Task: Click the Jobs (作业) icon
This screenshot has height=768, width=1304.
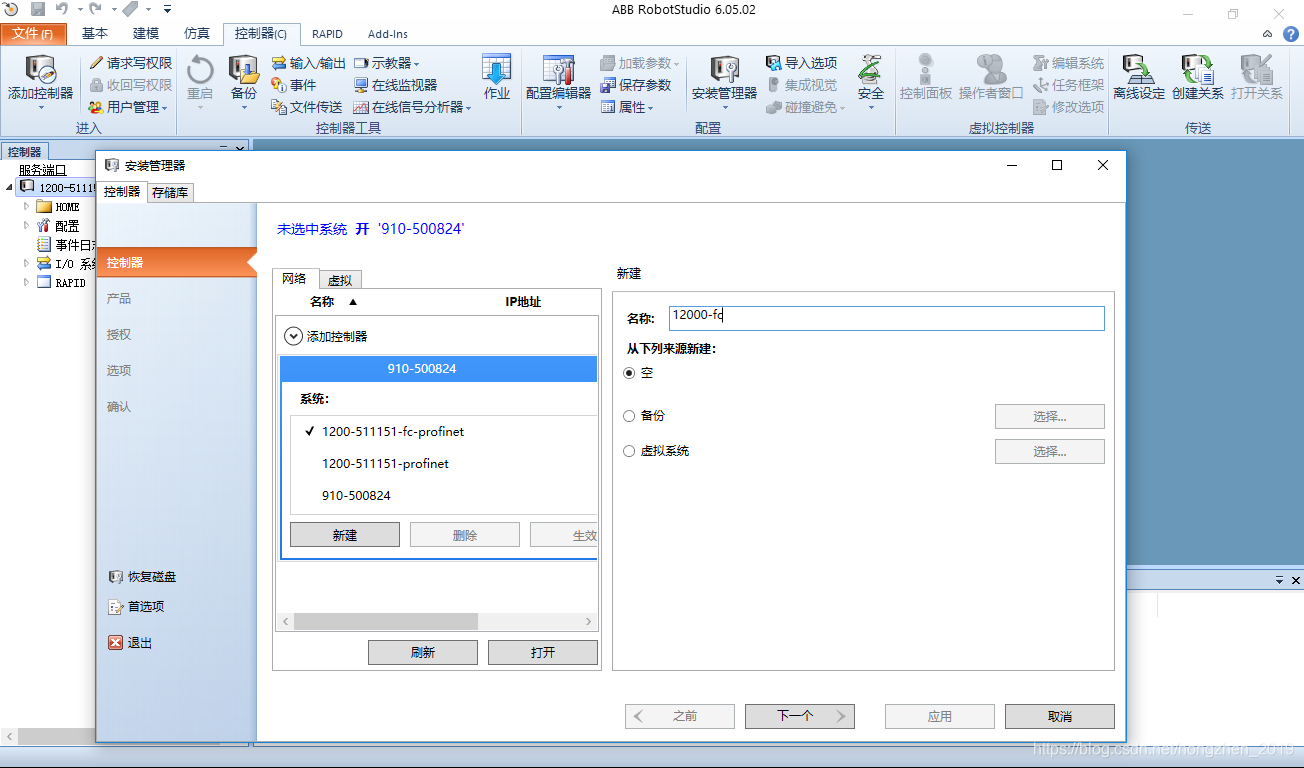Action: click(x=497, y=79)
